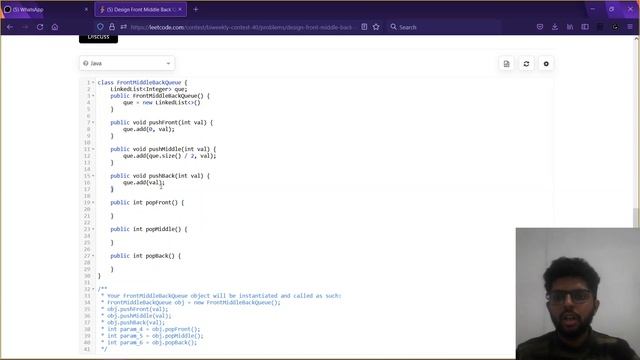Screen dimensions: 640x360
Task: Collapse the popMiddle method fold arrow
Action: (x=93, y=229)
